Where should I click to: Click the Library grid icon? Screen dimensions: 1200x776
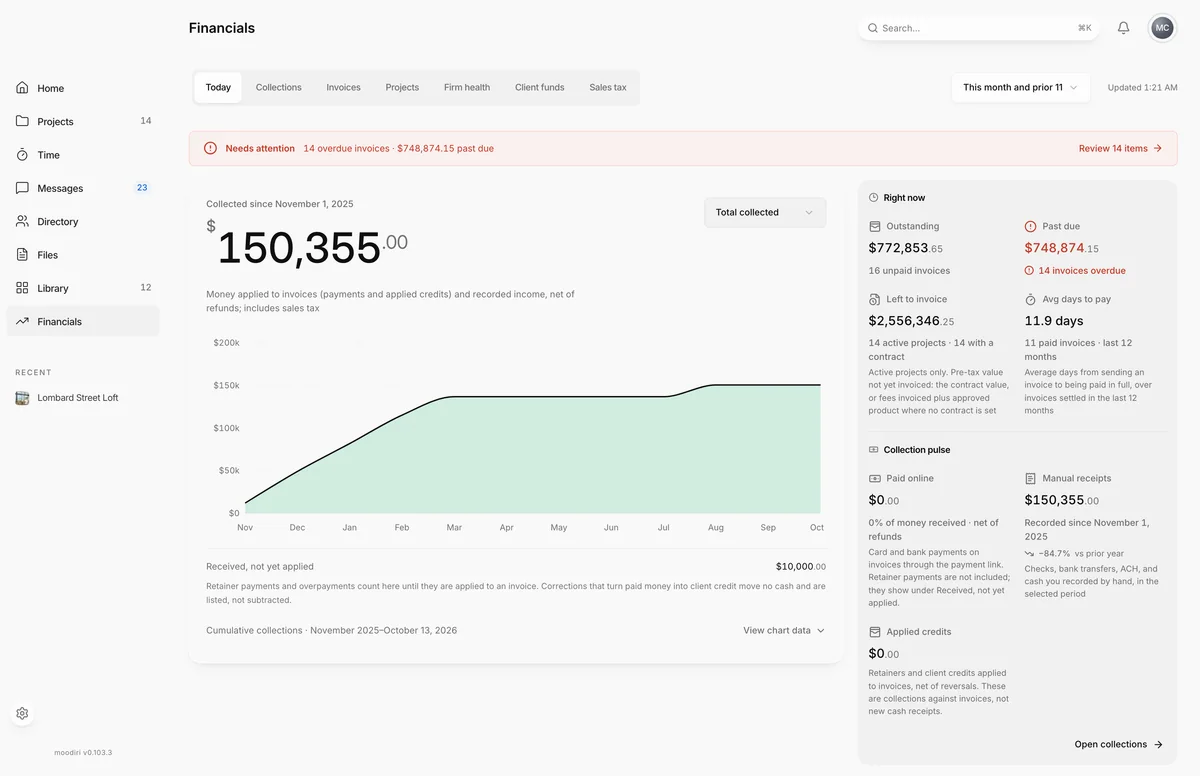(x=22, y=288)
